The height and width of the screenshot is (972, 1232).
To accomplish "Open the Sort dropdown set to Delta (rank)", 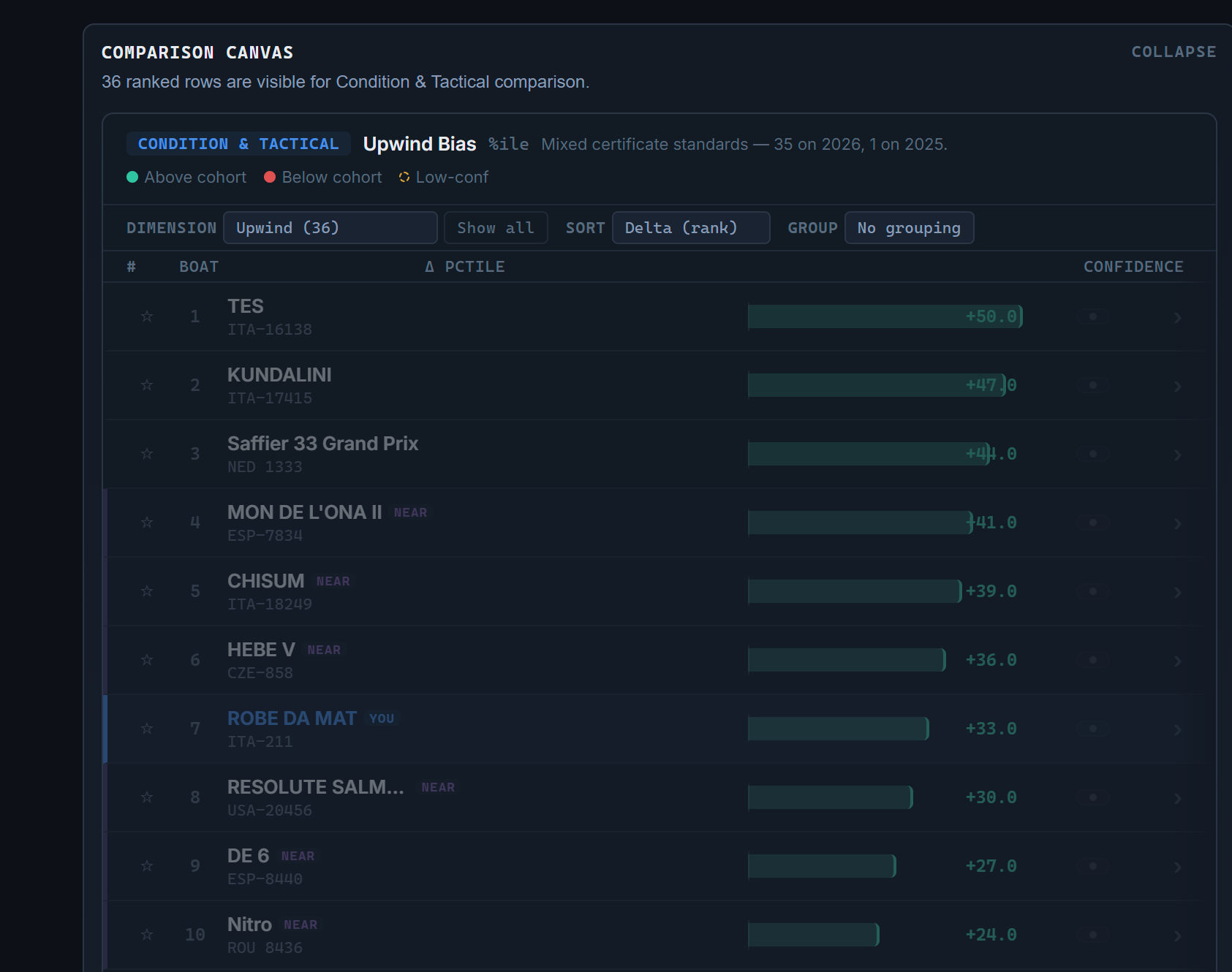I will [691, 228].
